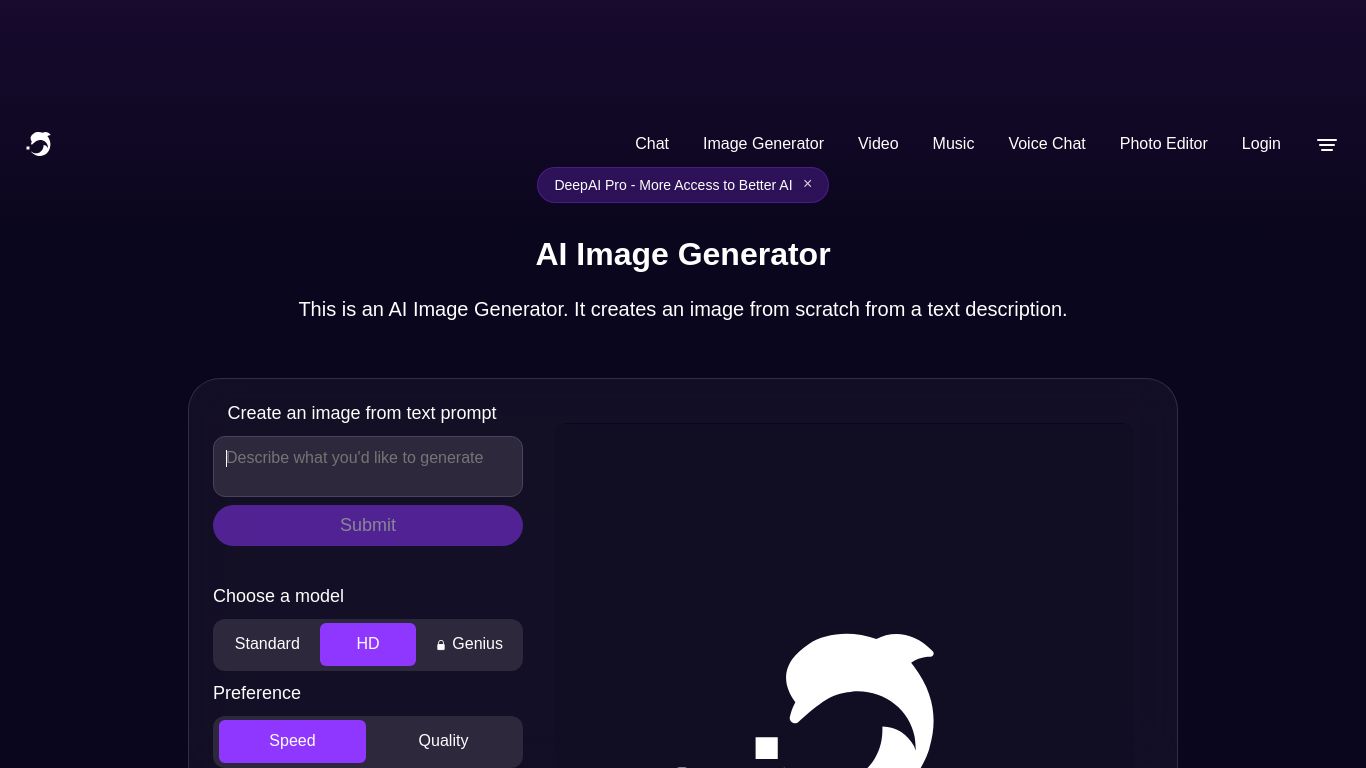Open the Photo Editor
The image size is (1366, 768).
(x=1163, y=144)
